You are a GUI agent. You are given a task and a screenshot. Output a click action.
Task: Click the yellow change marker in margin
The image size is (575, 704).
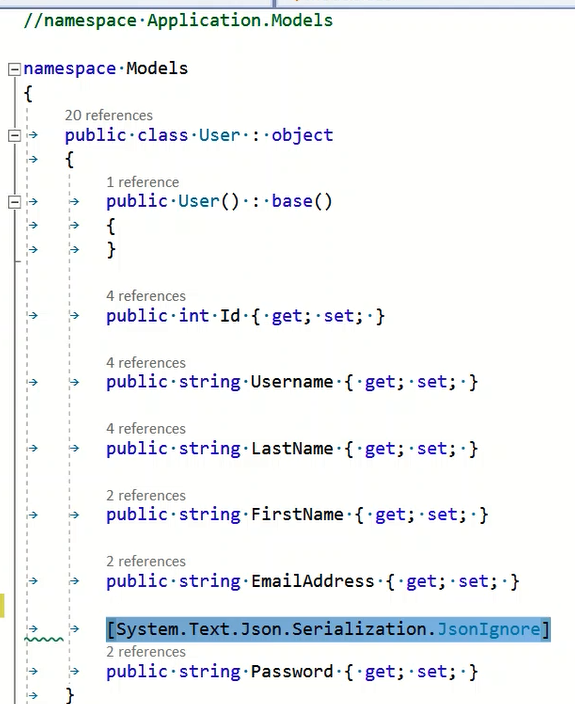(2, 605)
